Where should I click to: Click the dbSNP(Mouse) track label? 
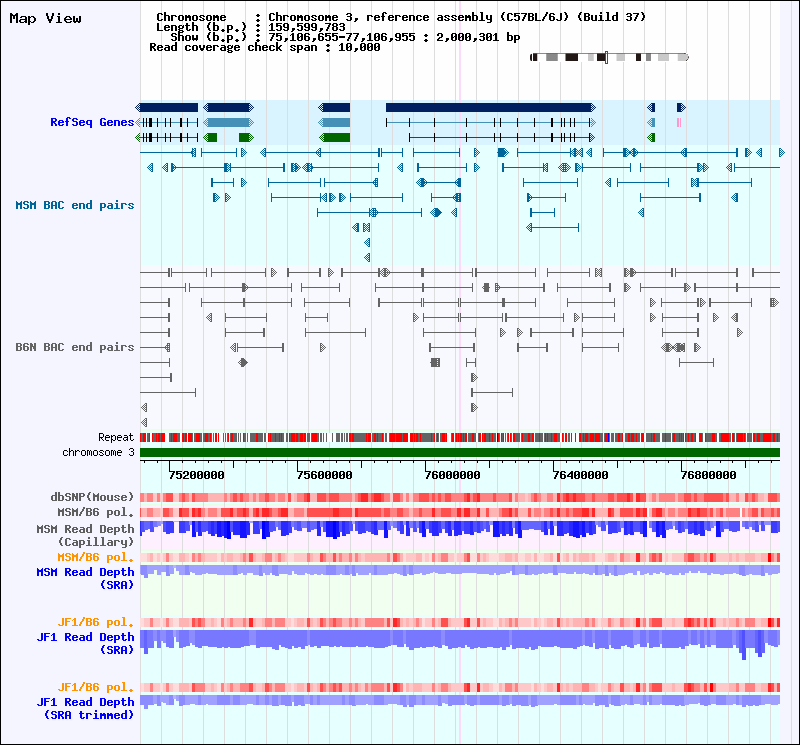pos(92,497)
